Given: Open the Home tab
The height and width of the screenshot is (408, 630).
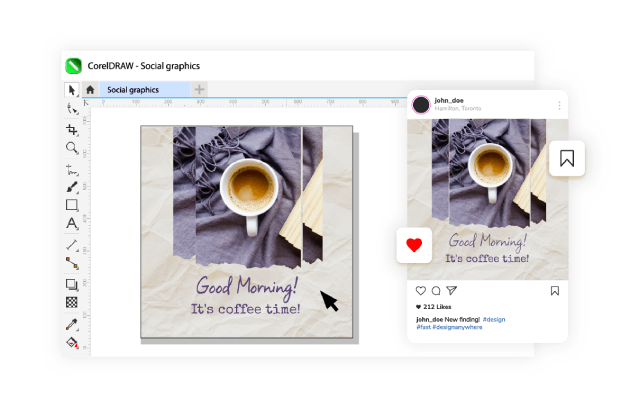Looking at the screenshot, I should [x=90, y=90].
